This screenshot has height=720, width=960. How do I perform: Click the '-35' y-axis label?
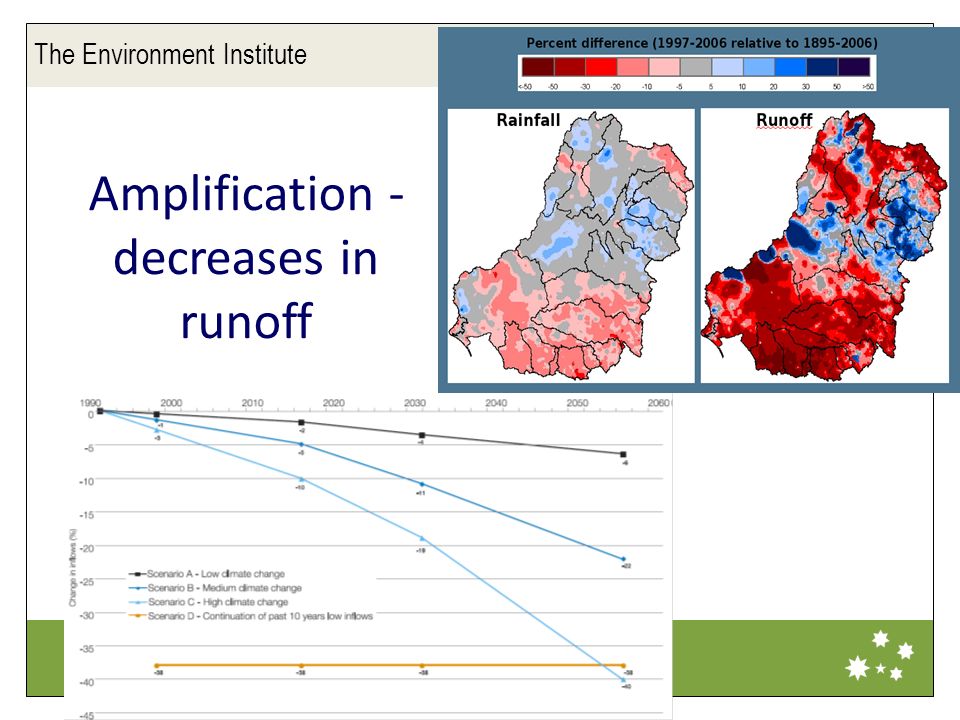pos(86,648)
